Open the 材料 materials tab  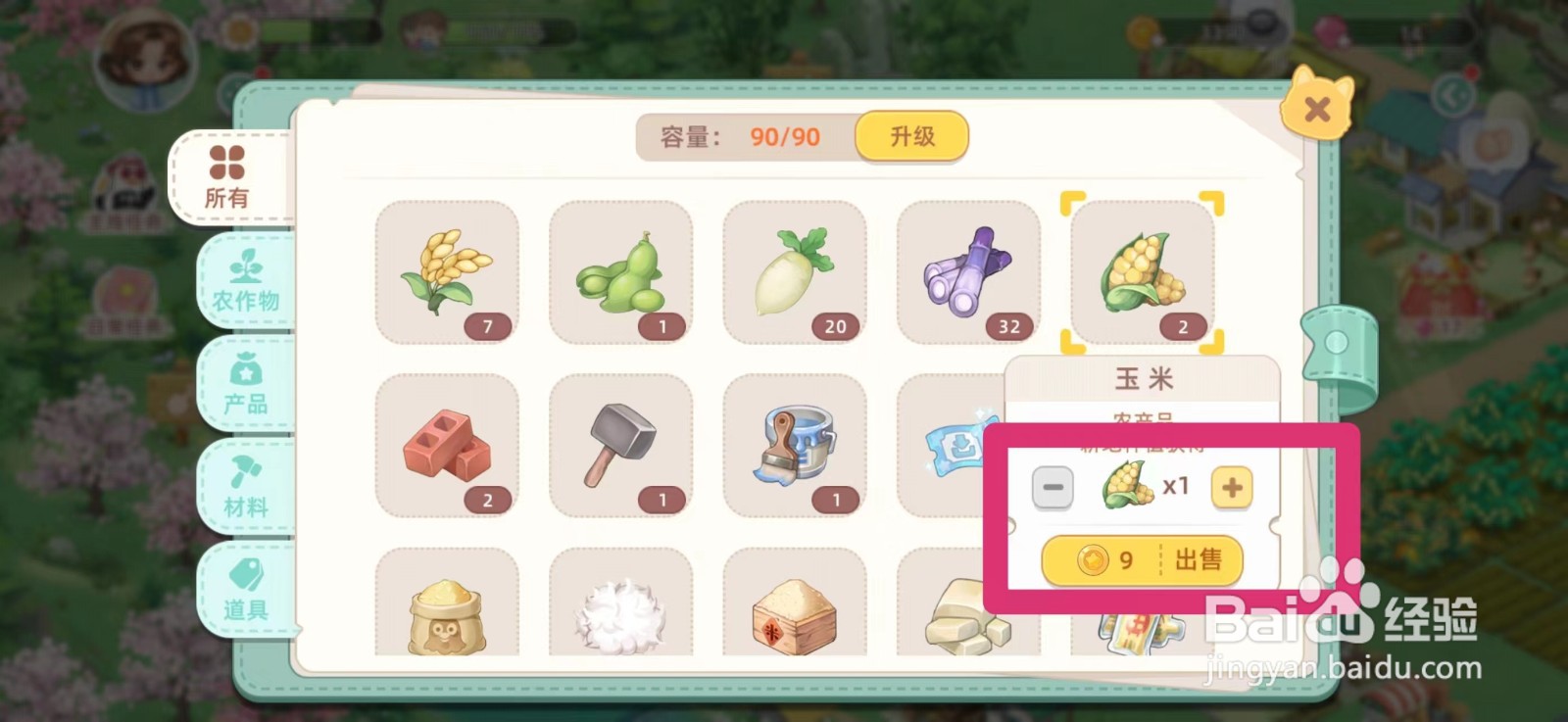click(x=247, y=487)
